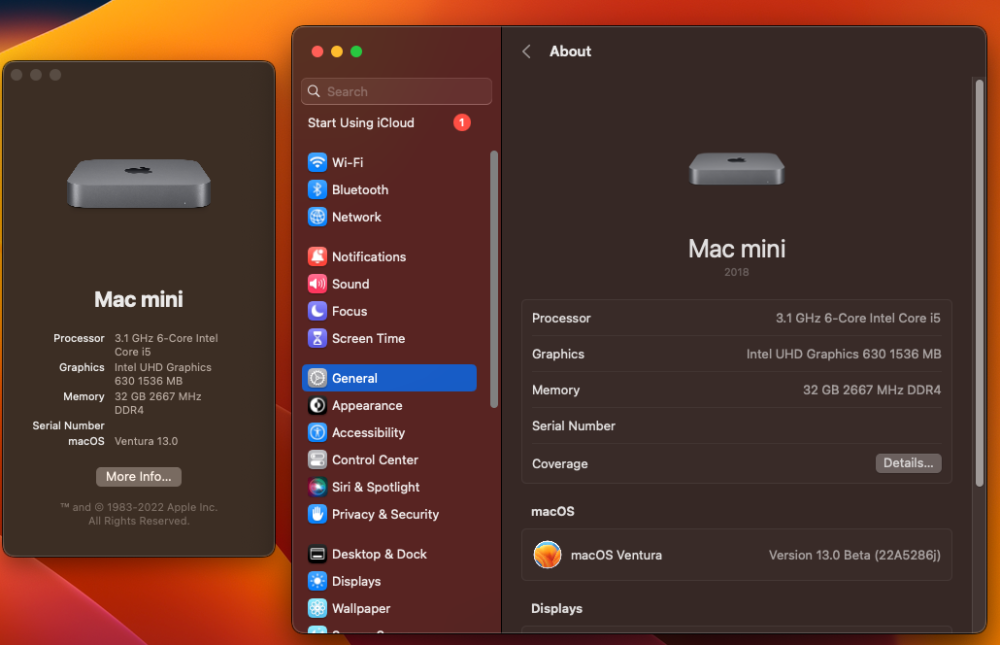
Task: Click the General gear icon
Action: click(317, 378)
